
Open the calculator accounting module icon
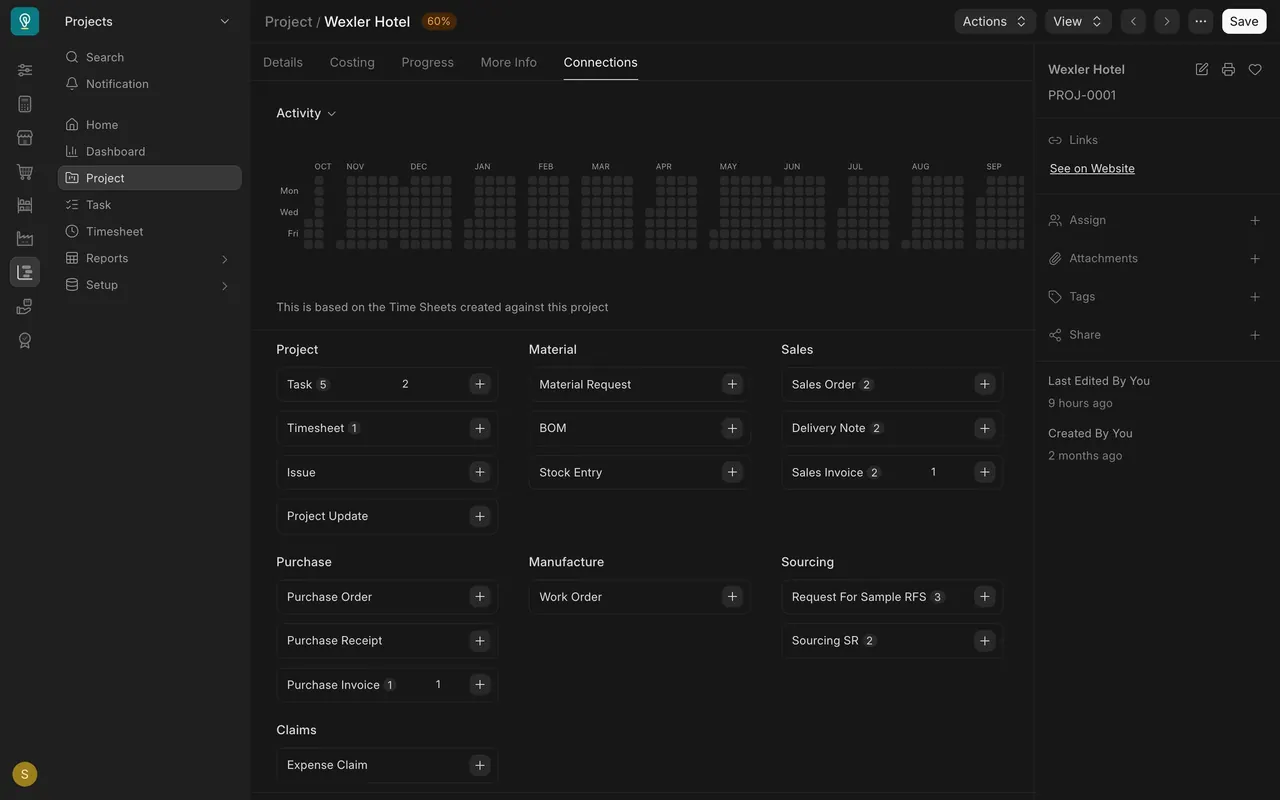25,104
